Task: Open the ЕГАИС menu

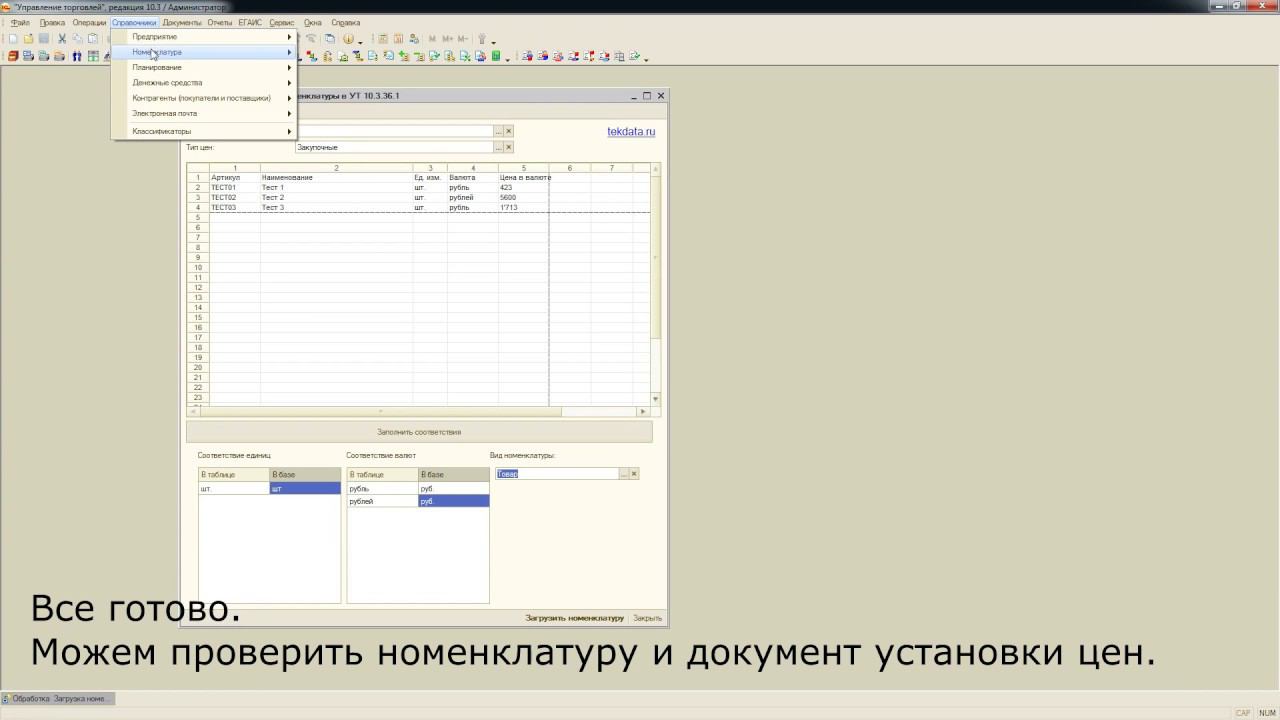Action: coord(251,22)
